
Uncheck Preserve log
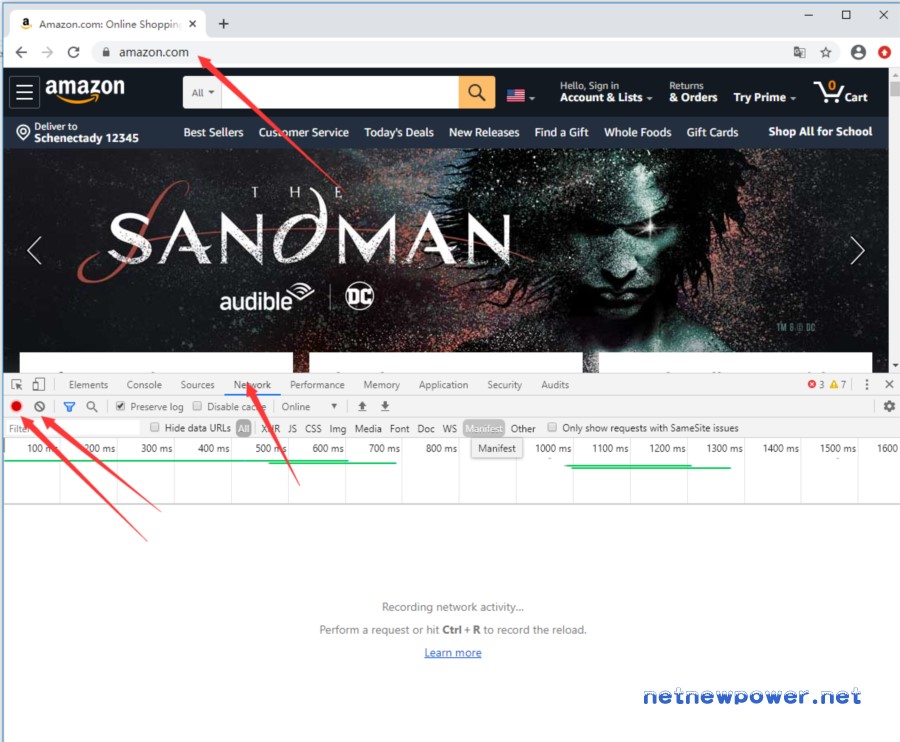pyautogui.click(x=120, y=406)
